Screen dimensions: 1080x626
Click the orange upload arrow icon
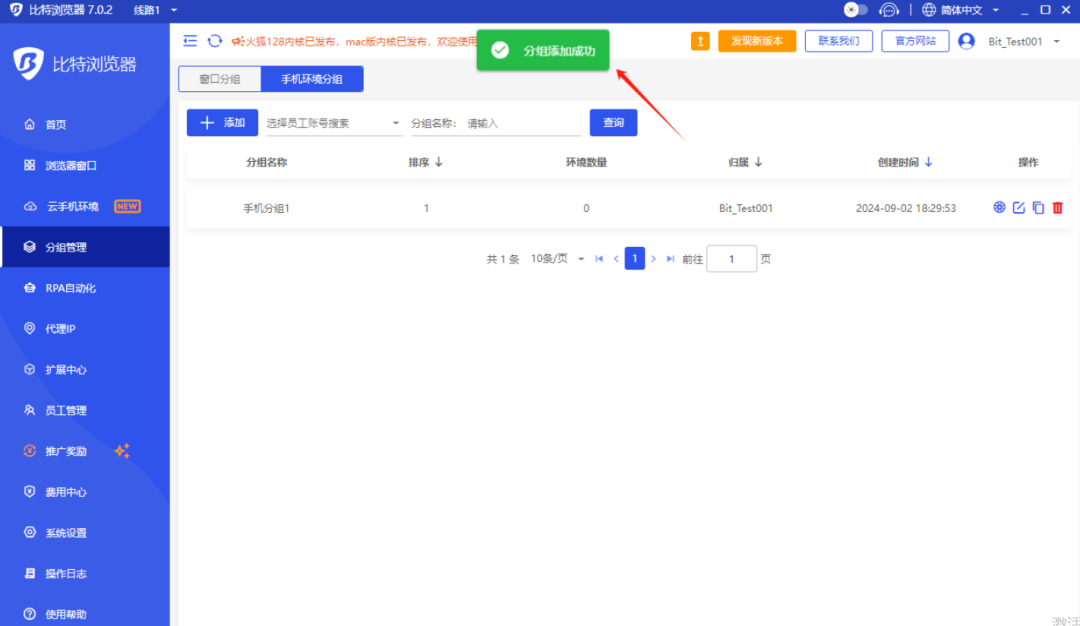point(699,41)
